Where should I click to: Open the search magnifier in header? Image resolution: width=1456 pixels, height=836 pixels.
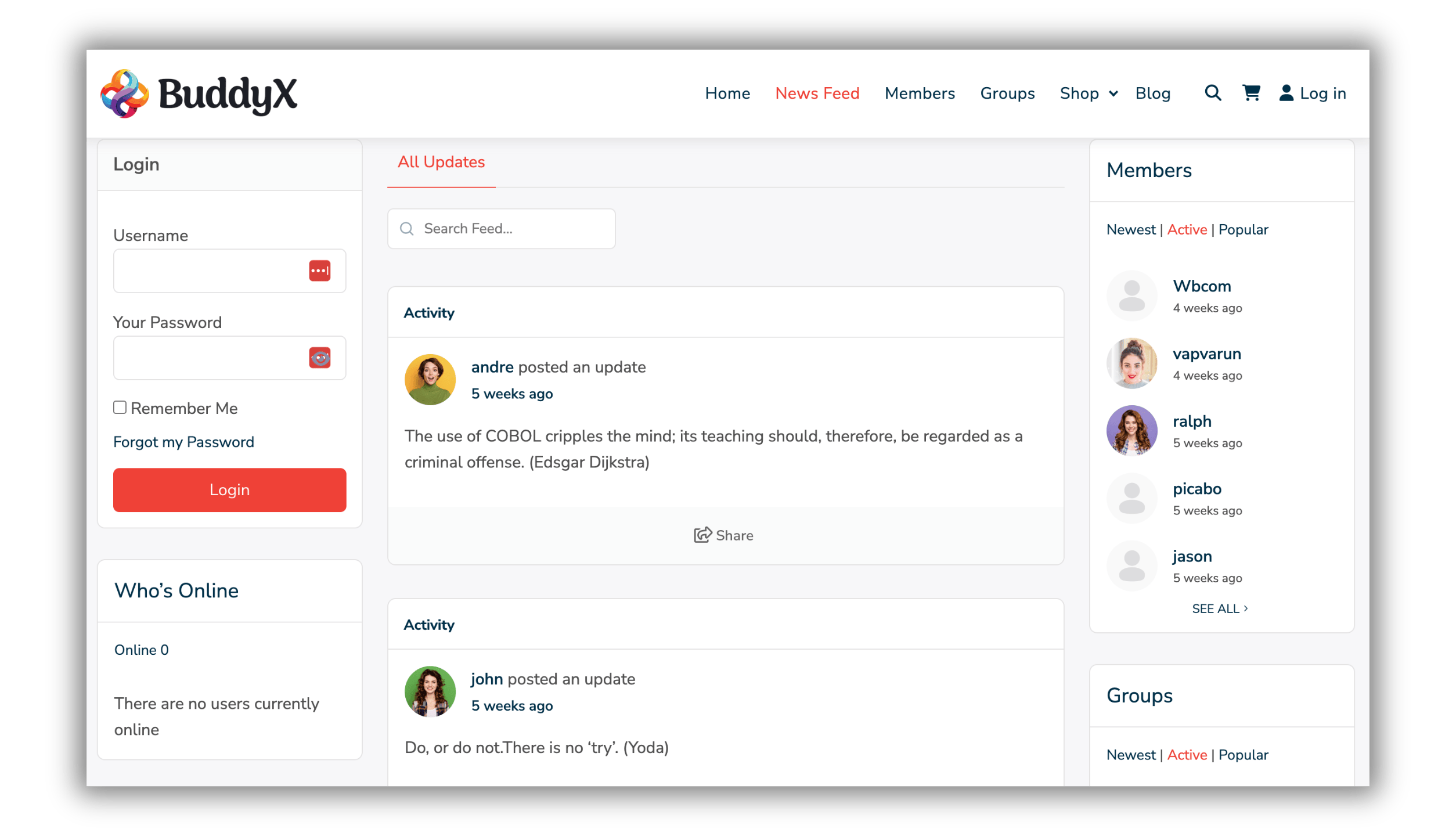[1213, 93]
